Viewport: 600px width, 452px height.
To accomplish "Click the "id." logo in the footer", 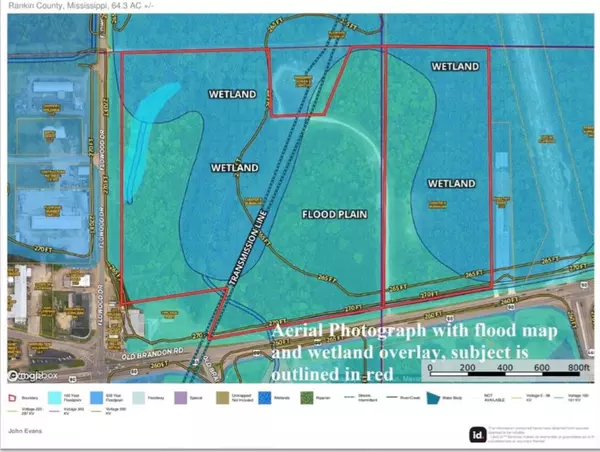I will 478,433.
